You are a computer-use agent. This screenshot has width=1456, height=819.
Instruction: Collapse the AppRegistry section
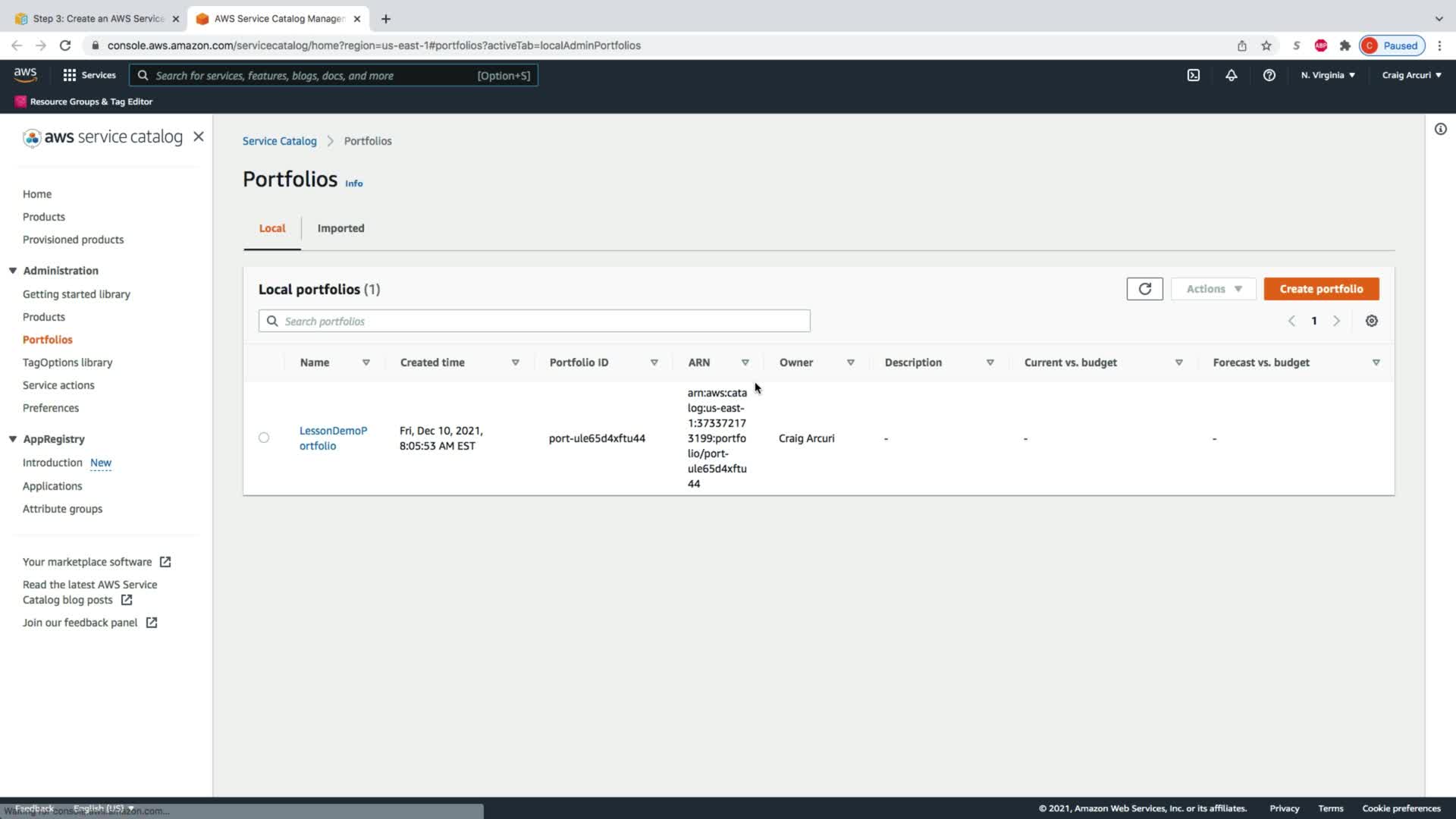tap(13, 439)
